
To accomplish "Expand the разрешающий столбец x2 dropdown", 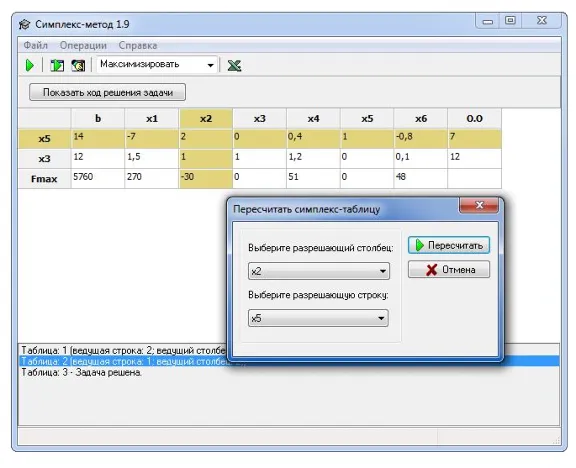I will 319,271.
